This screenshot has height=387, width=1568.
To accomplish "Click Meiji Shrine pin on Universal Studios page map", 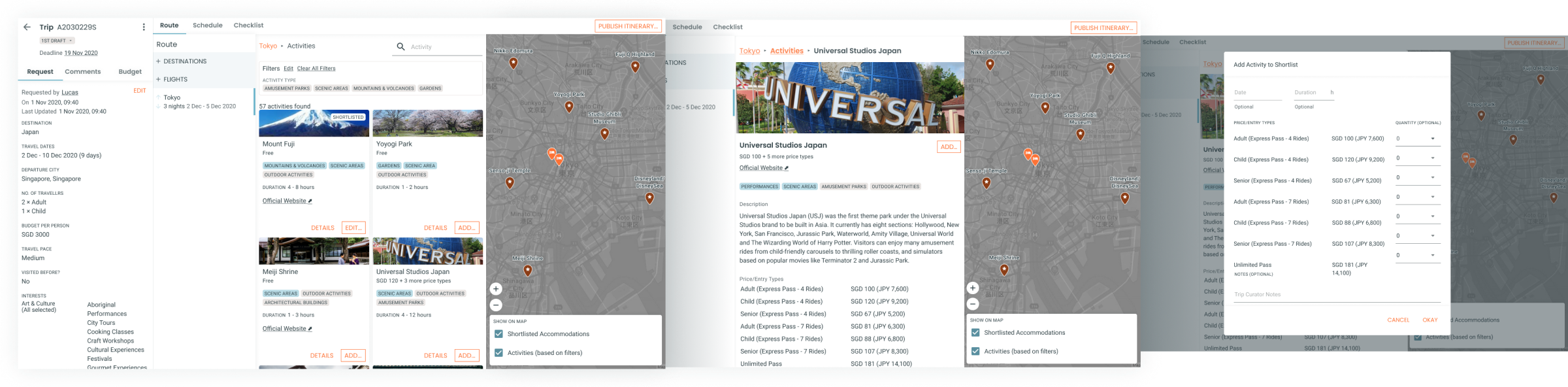I will tap(1005, 270).
